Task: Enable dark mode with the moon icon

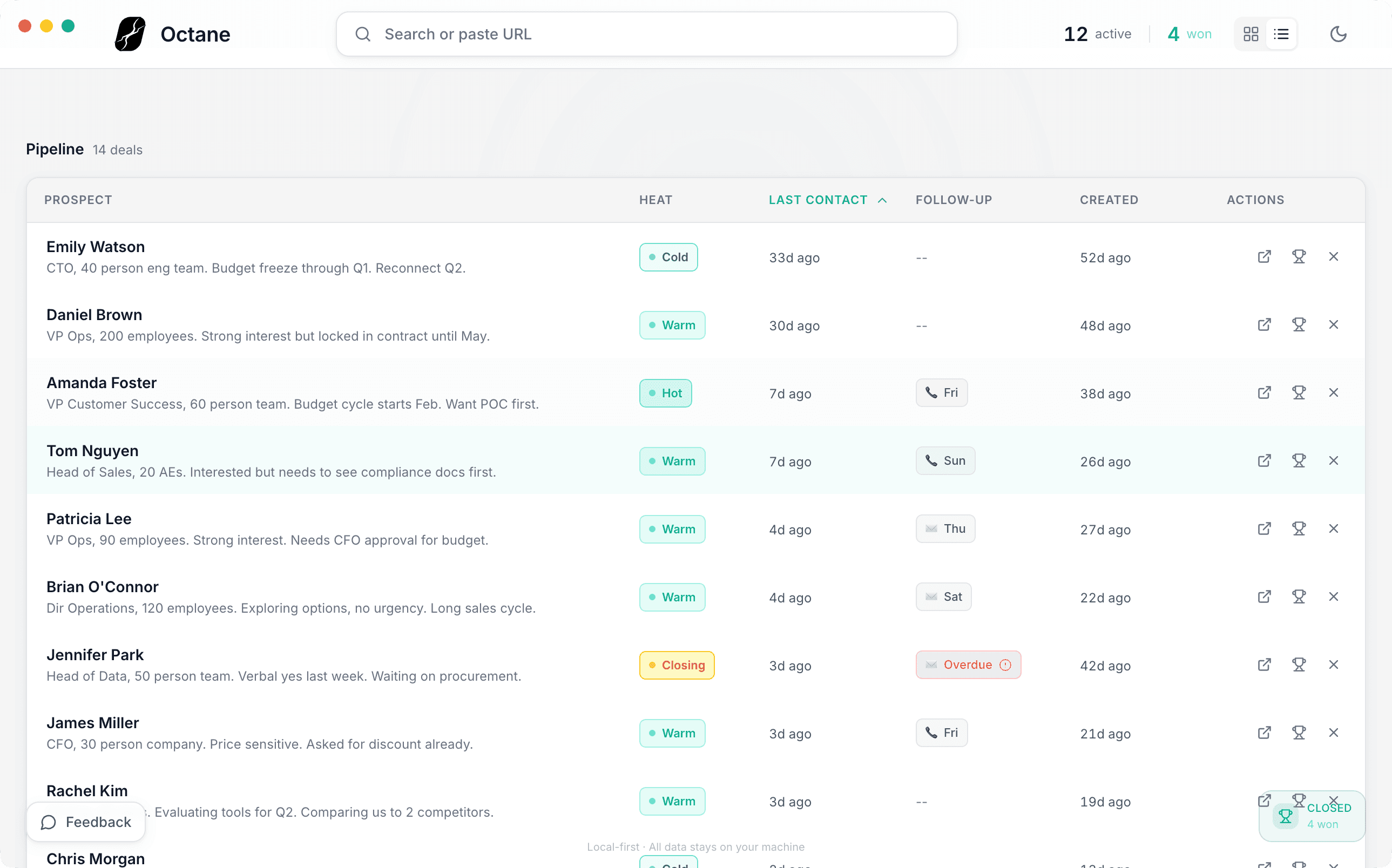Action: click(x=1339, y=34)
